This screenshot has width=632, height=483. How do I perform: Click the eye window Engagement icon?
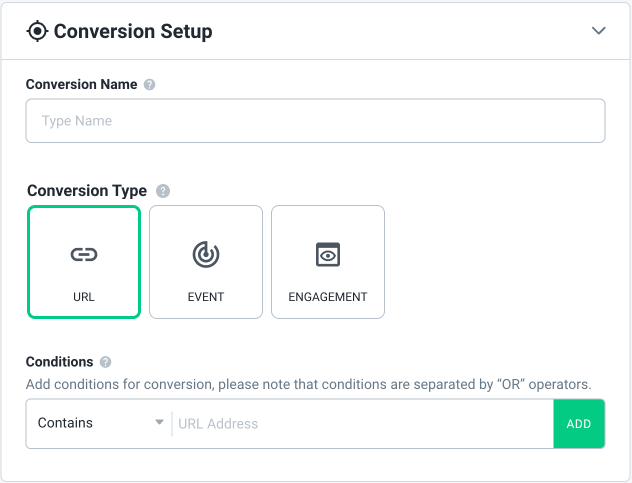(x=328, y=255)
